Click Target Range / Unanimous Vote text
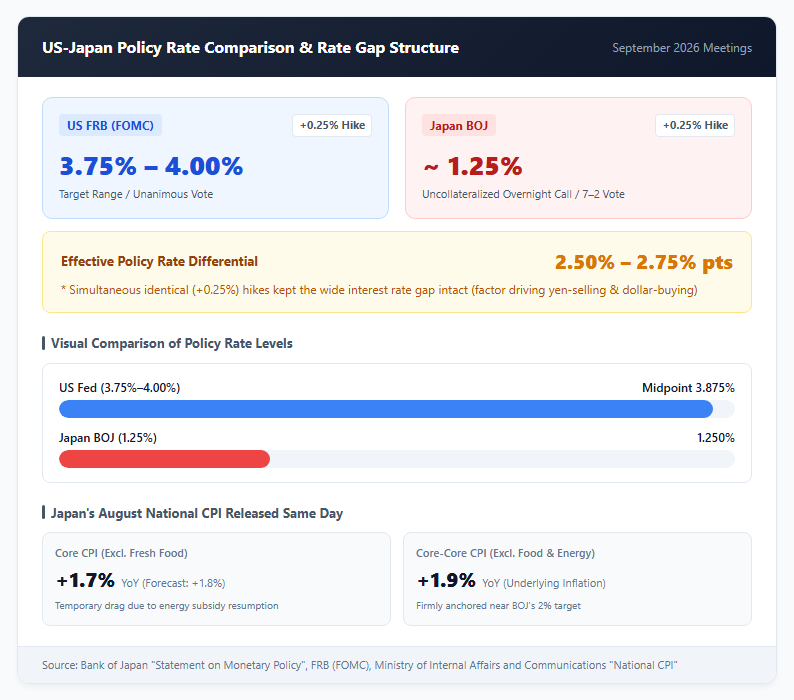794x700 pixels. pyautogui.click(x=136, y=194)
